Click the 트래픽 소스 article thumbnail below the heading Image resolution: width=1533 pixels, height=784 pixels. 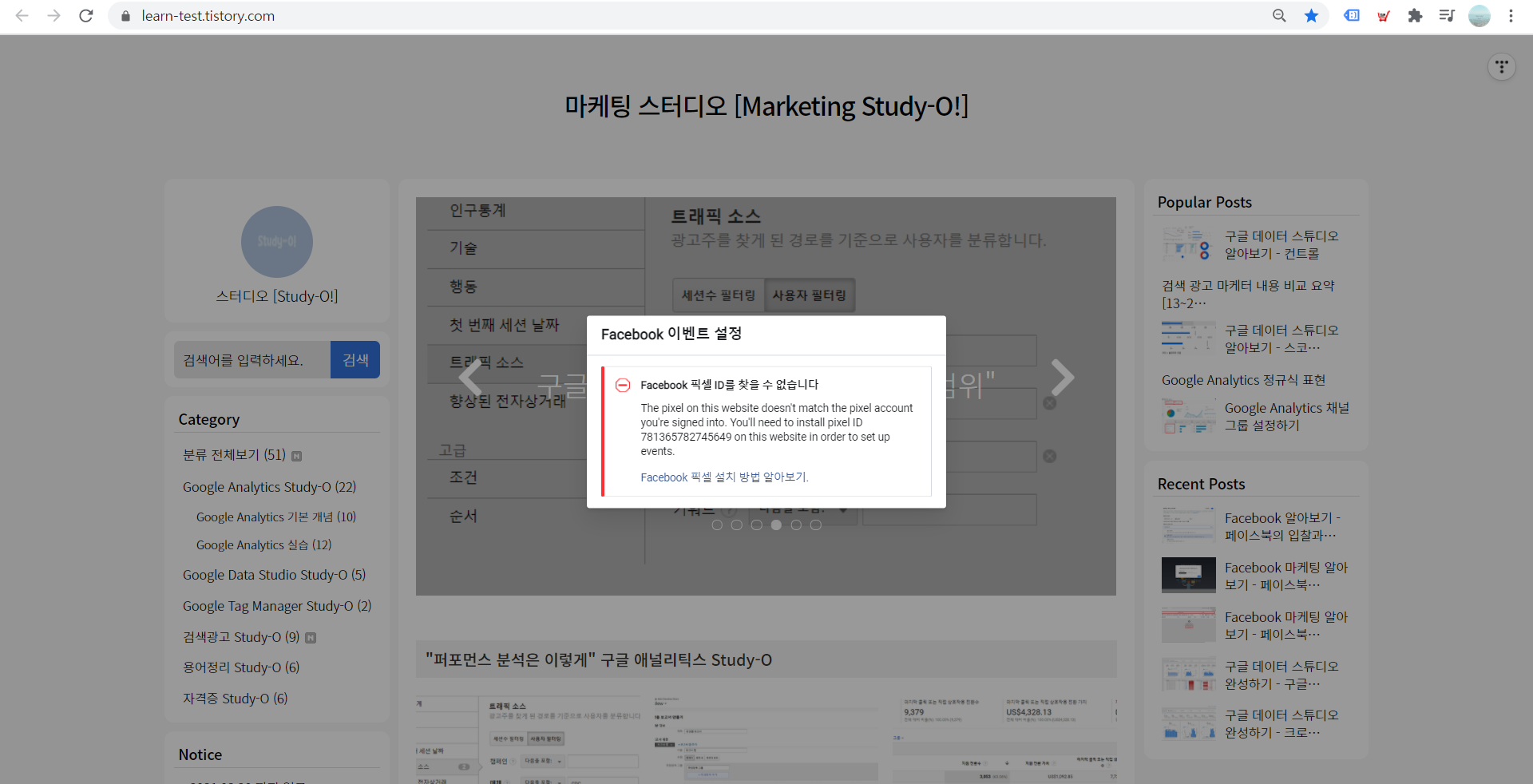tap(527, 739)
